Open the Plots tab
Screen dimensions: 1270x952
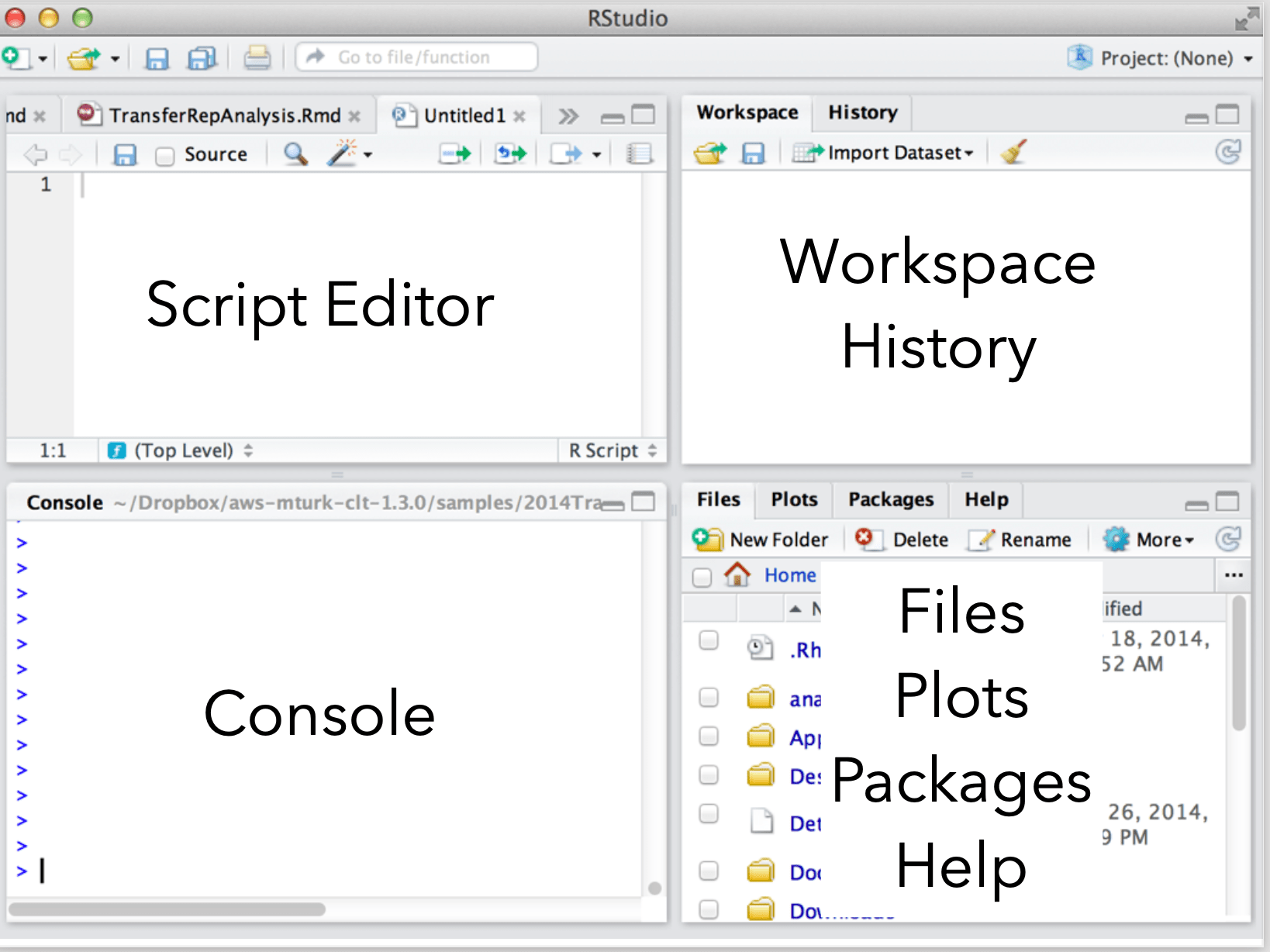[x=794, y=499]
